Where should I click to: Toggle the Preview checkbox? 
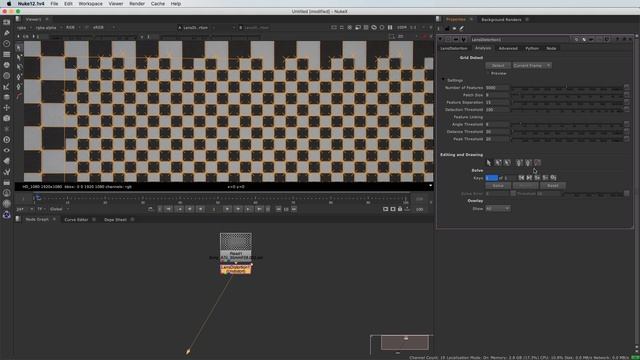point(488,73)
